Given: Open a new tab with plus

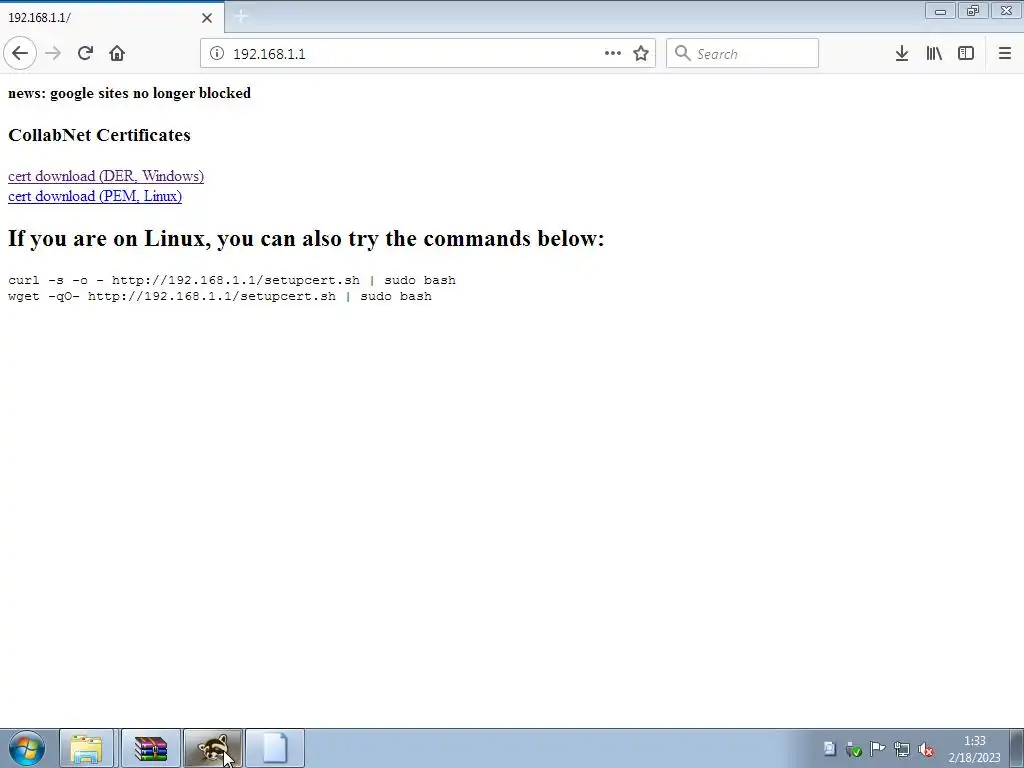Looking at the screenshot, I should (x=240, y=16).
